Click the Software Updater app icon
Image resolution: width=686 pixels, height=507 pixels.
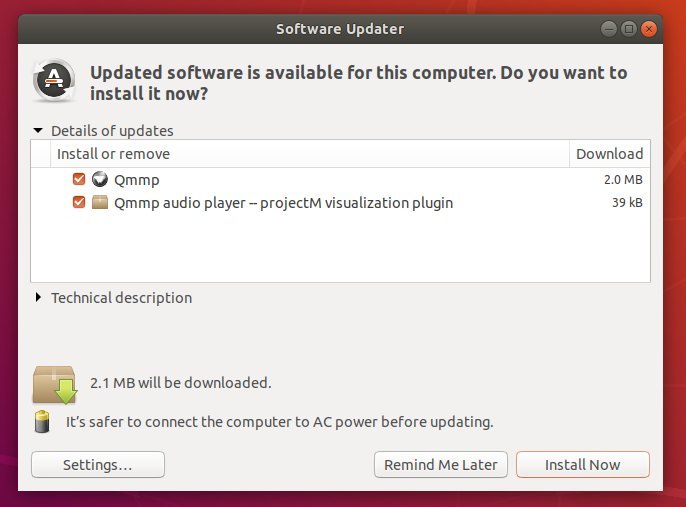(54, 80)
